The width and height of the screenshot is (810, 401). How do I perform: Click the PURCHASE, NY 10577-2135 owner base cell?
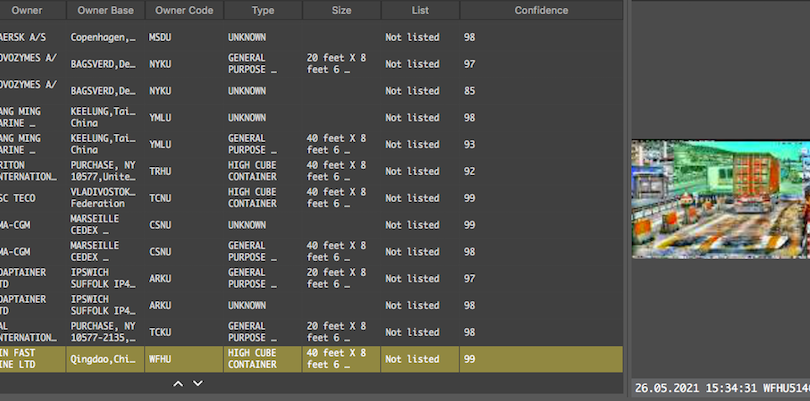105,332
